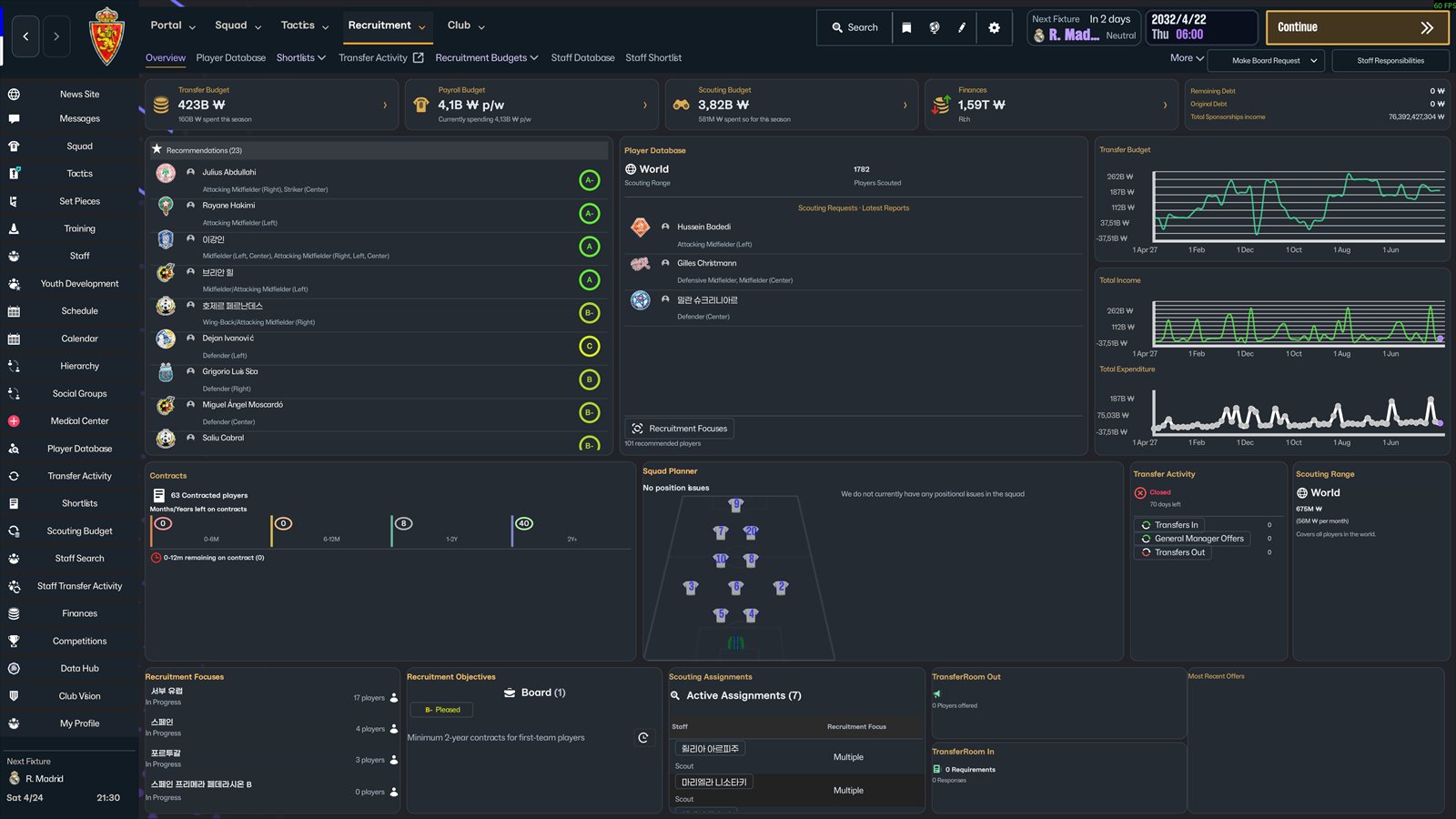Viewport: 1456px width, 819px height.
Task: Click the Transfer Budget coins icon
Action: point(161,105)
